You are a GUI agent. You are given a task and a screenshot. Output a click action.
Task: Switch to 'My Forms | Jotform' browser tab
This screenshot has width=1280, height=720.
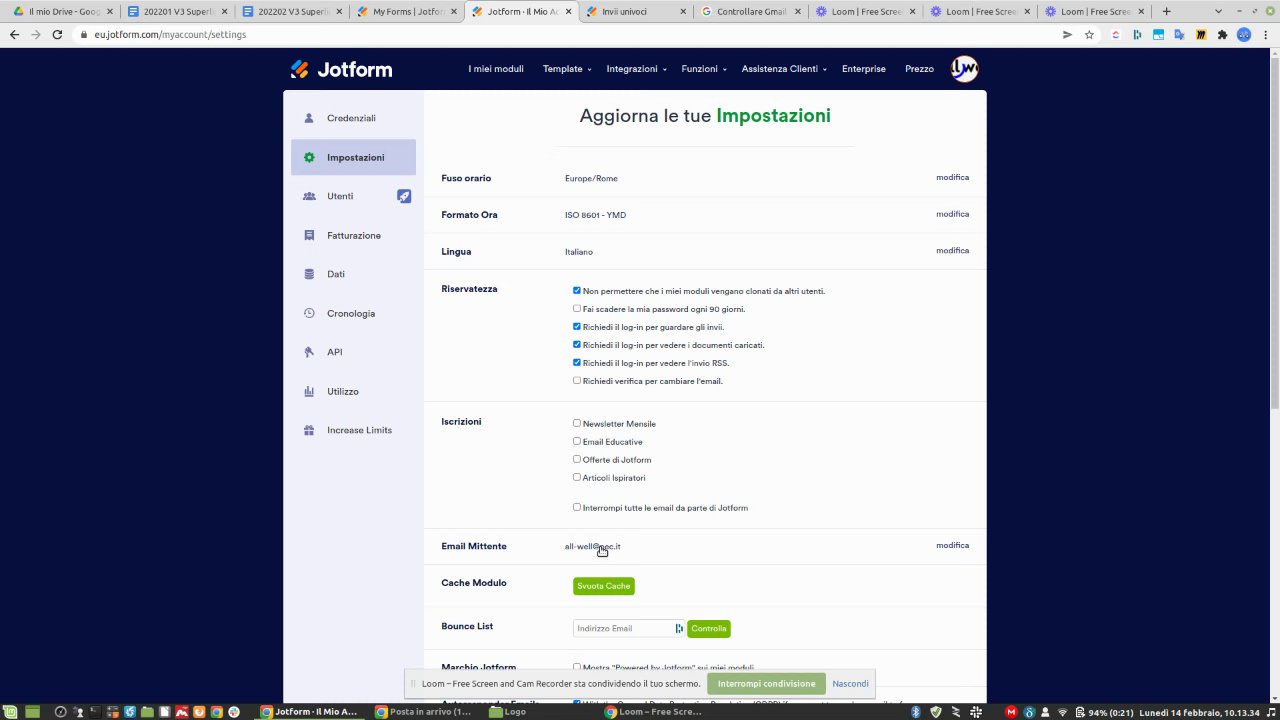coord(408,12)
